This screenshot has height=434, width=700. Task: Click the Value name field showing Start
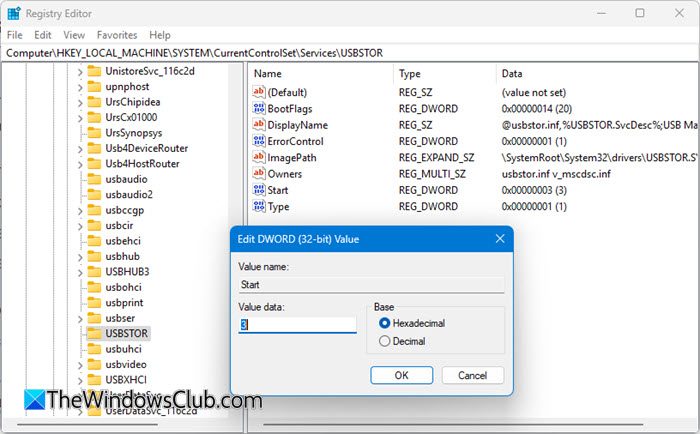click(371, 284)
